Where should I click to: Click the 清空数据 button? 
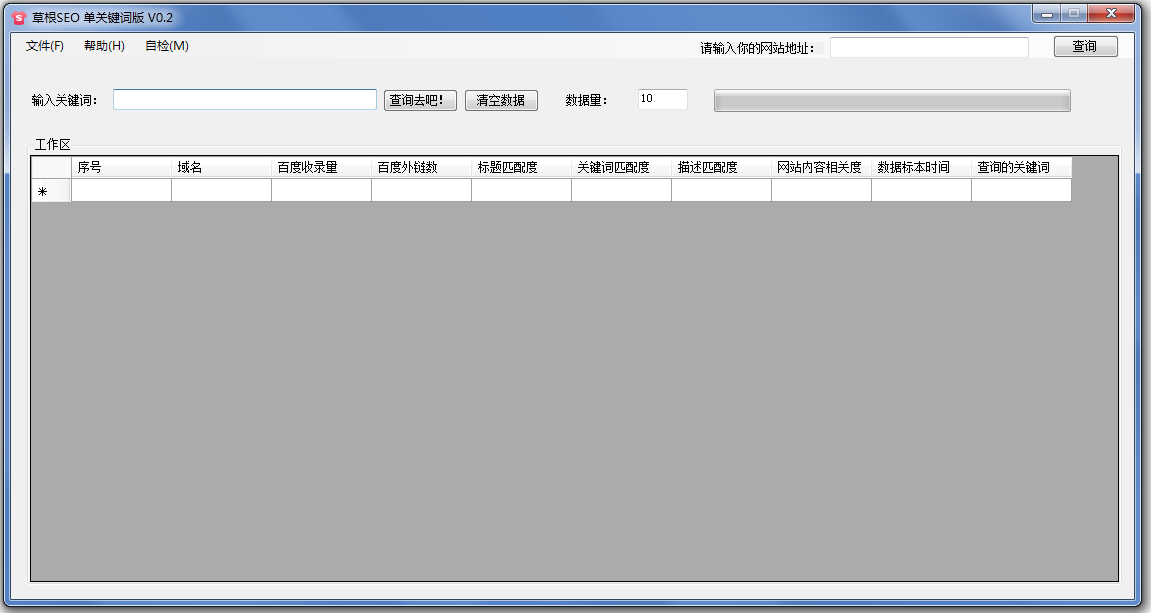tap(501, 101)
